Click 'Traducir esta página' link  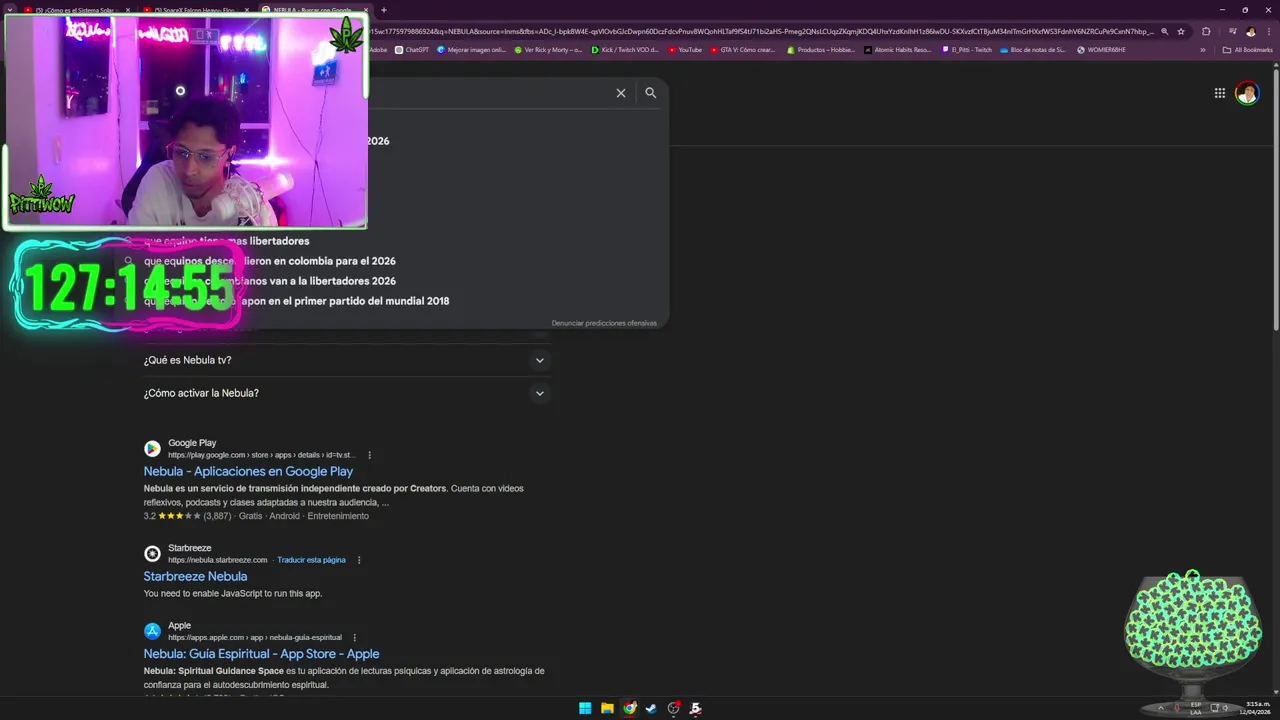coord(311,560)
